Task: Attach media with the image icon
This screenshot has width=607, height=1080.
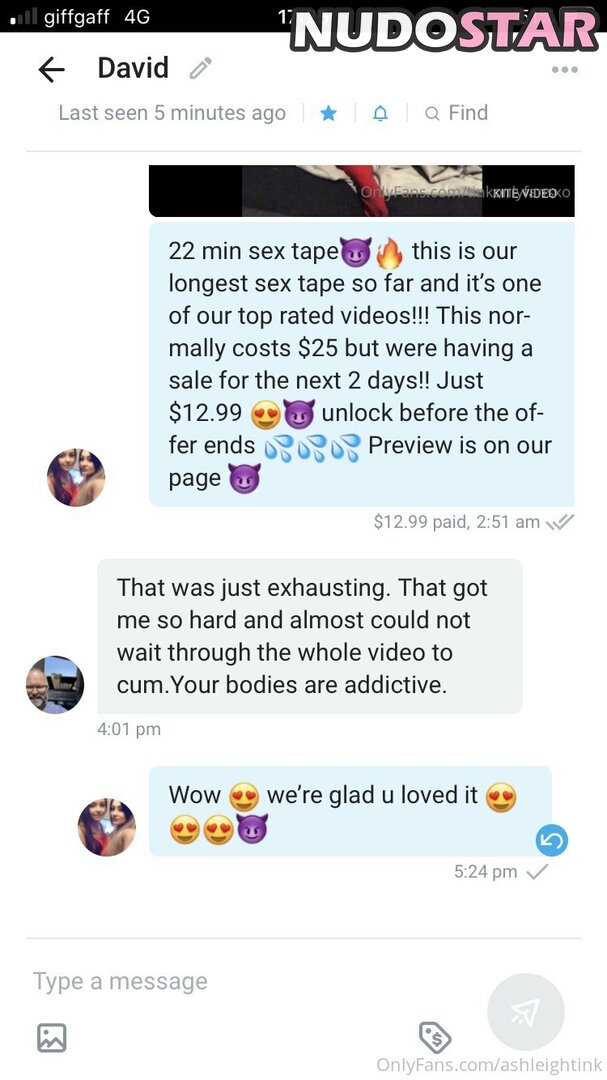Action: pyautogui.click(x=52, y=1037)
